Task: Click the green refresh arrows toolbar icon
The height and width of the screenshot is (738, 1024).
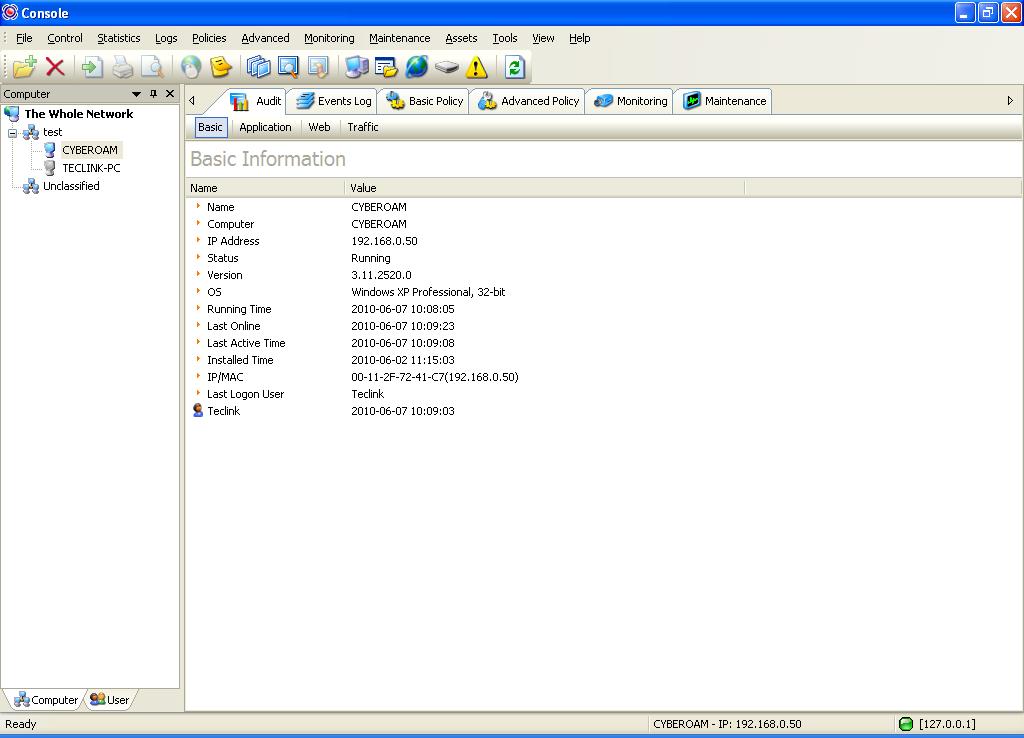Action: (515, 67)
